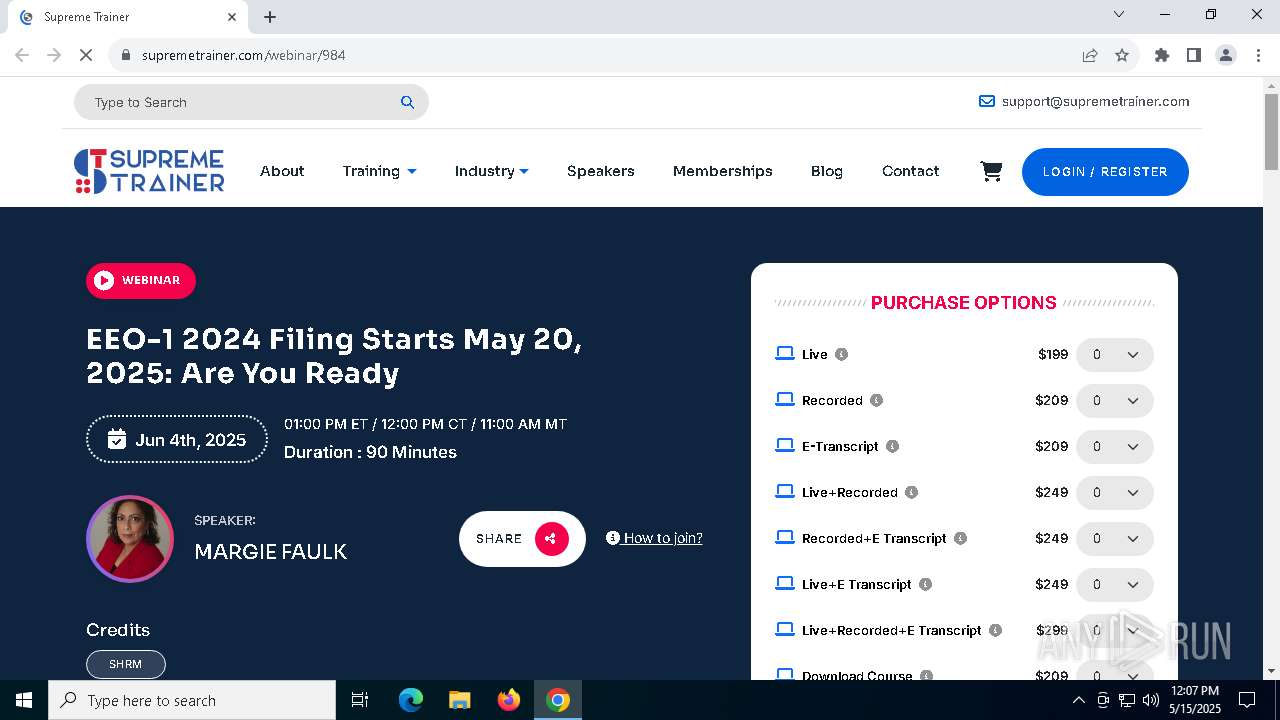This screenshot has height=720, width=1280.
Task: Open the Memberships page
Action: coord(723,171)
